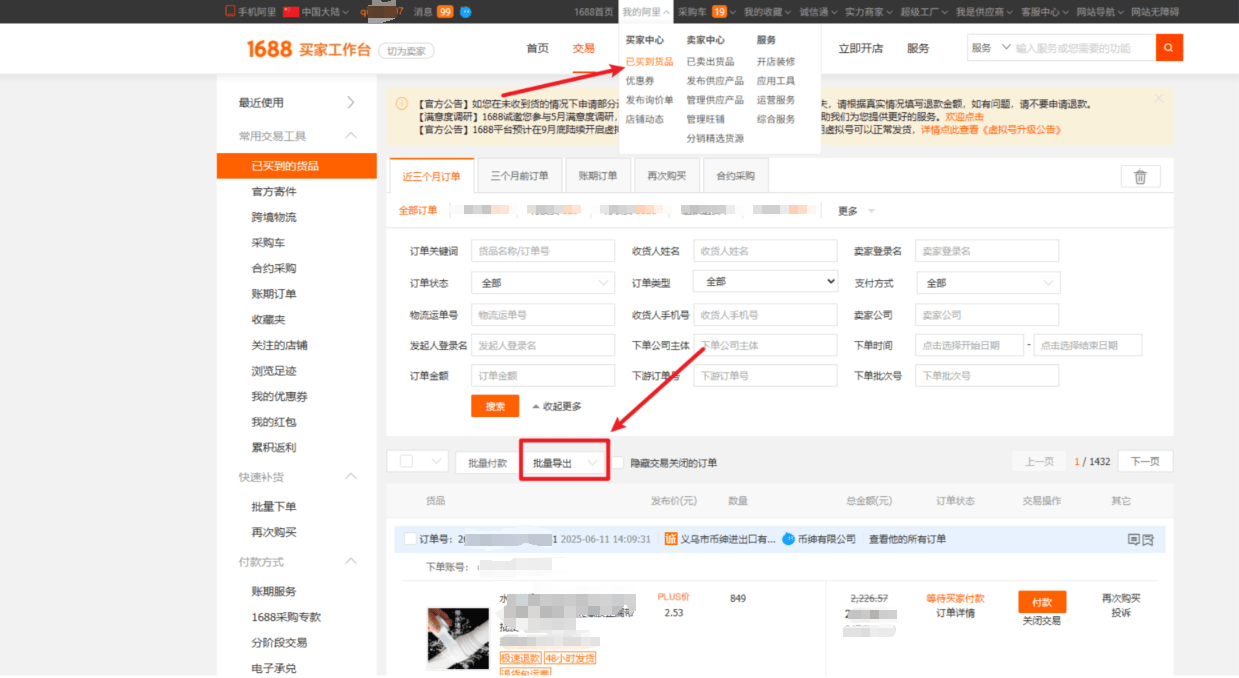The width and height of the screenshot is (1239, 678).
Task: Click the orange 付款 button
Action: coord(1042,602)
